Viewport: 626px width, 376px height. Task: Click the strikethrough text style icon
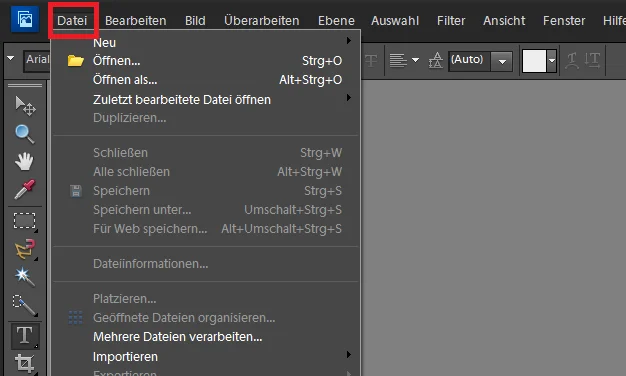pos(371,61)
